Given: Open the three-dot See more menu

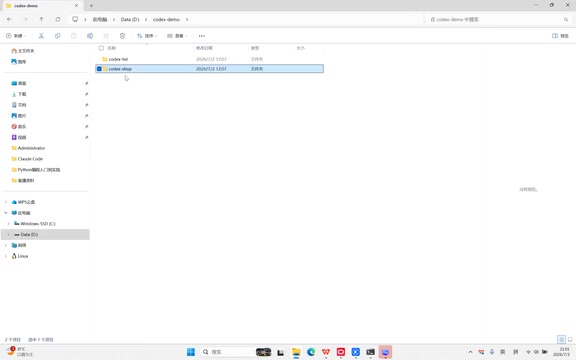Looking at the screenshot, I should pyautogui.click(x=202, y=36).
